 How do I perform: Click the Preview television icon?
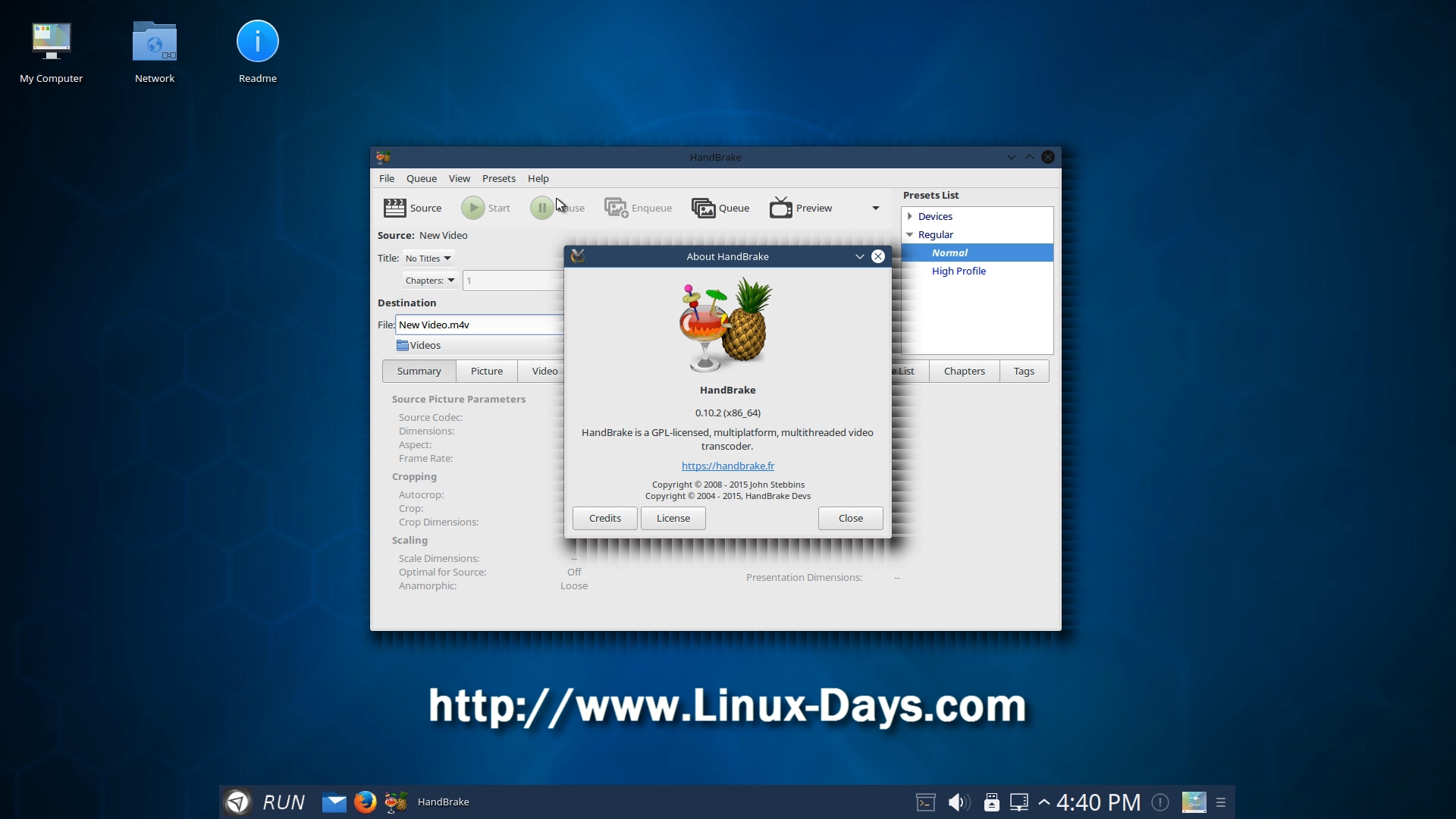click(780, 207)
